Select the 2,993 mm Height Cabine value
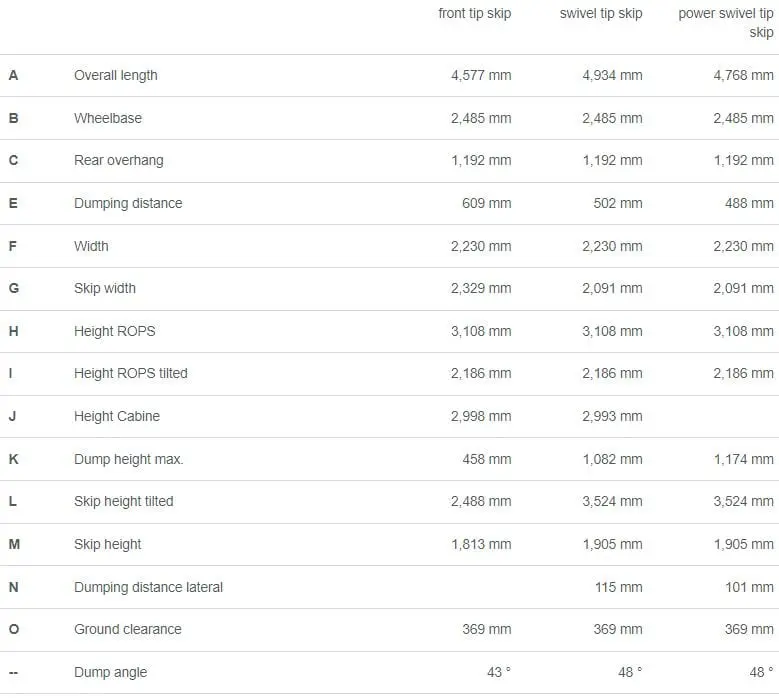Viewport: 779px width, 698px height. 612,416
